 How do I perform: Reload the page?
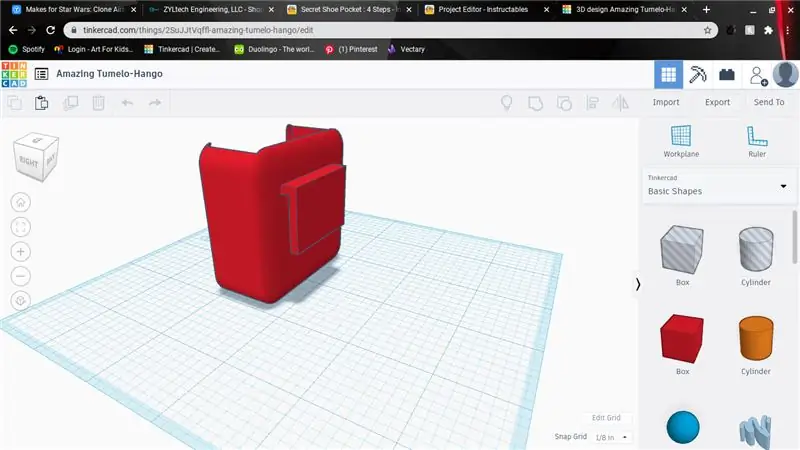51,30
